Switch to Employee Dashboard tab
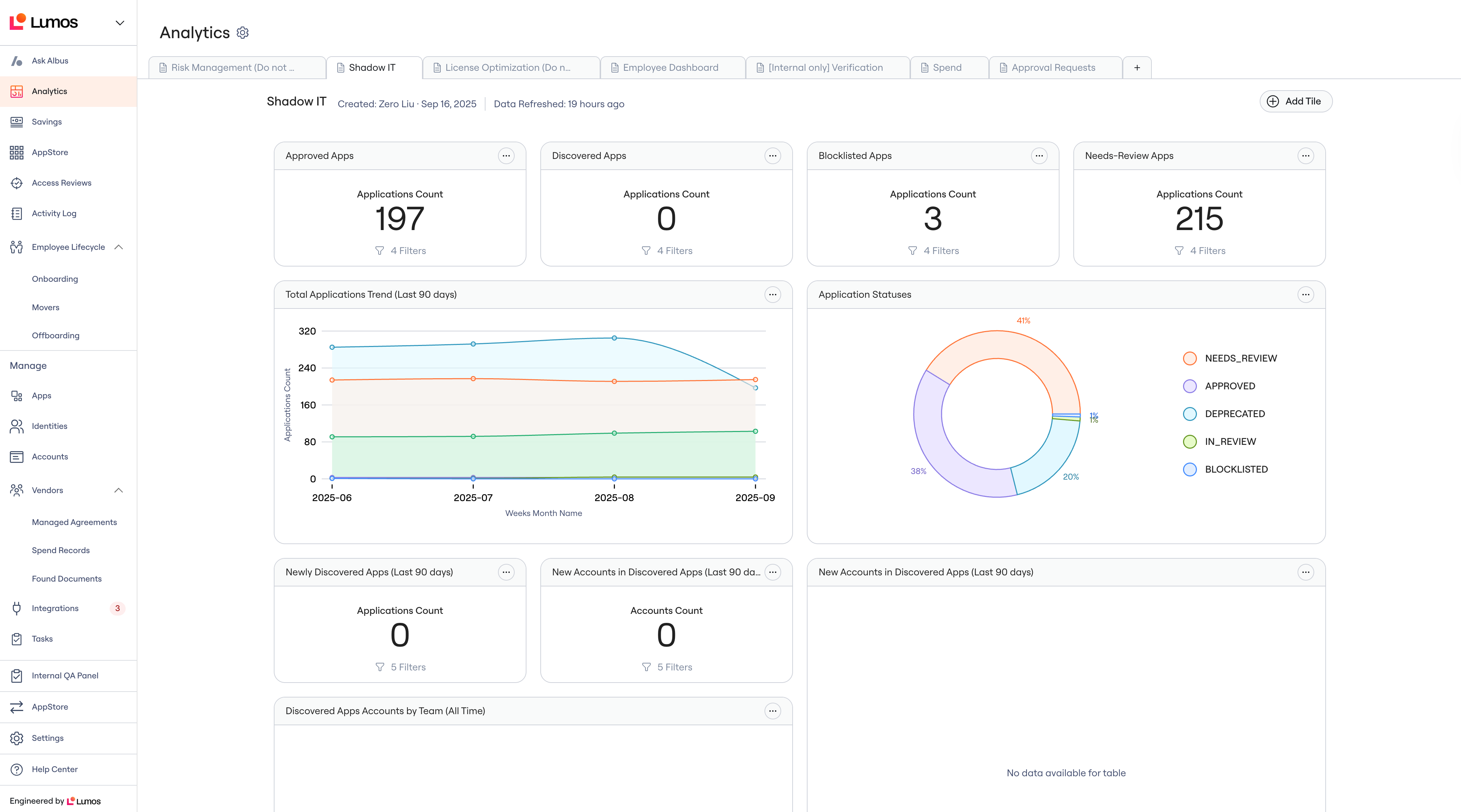 673,67
